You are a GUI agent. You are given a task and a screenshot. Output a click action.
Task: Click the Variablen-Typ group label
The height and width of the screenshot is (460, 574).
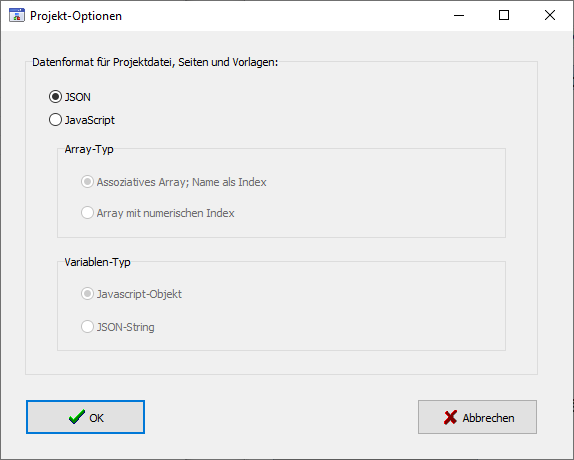tap(97, 262)
